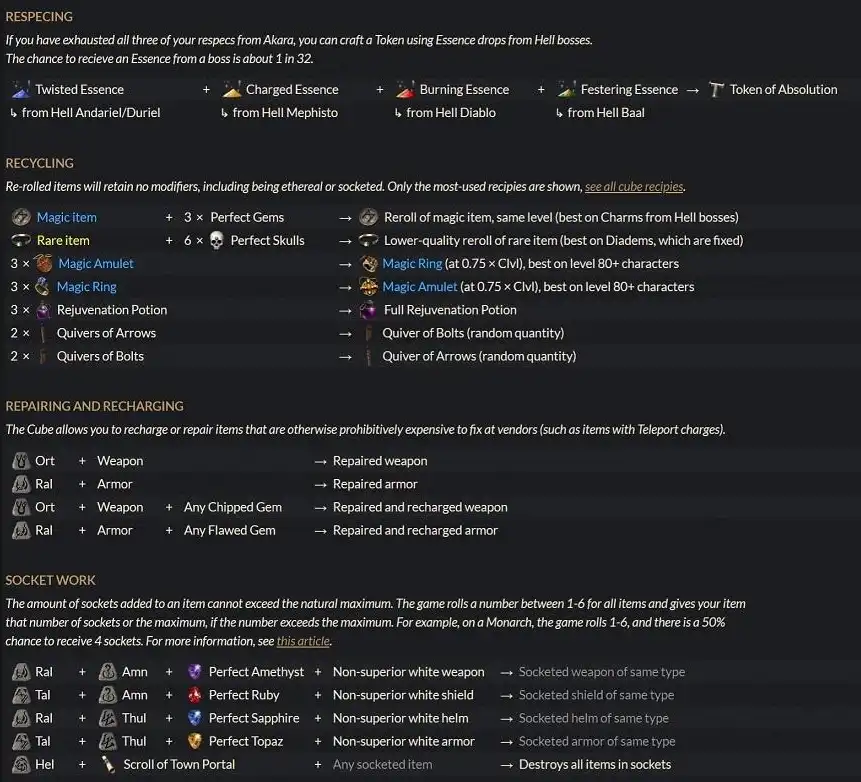Click the Perfect Amethyst gem icon

195,672
